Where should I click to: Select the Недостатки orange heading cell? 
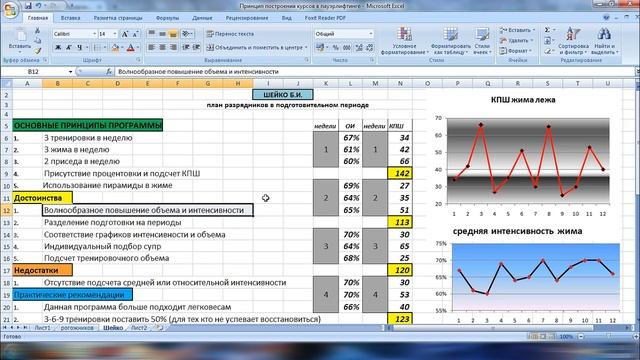[x=42, y=270]
